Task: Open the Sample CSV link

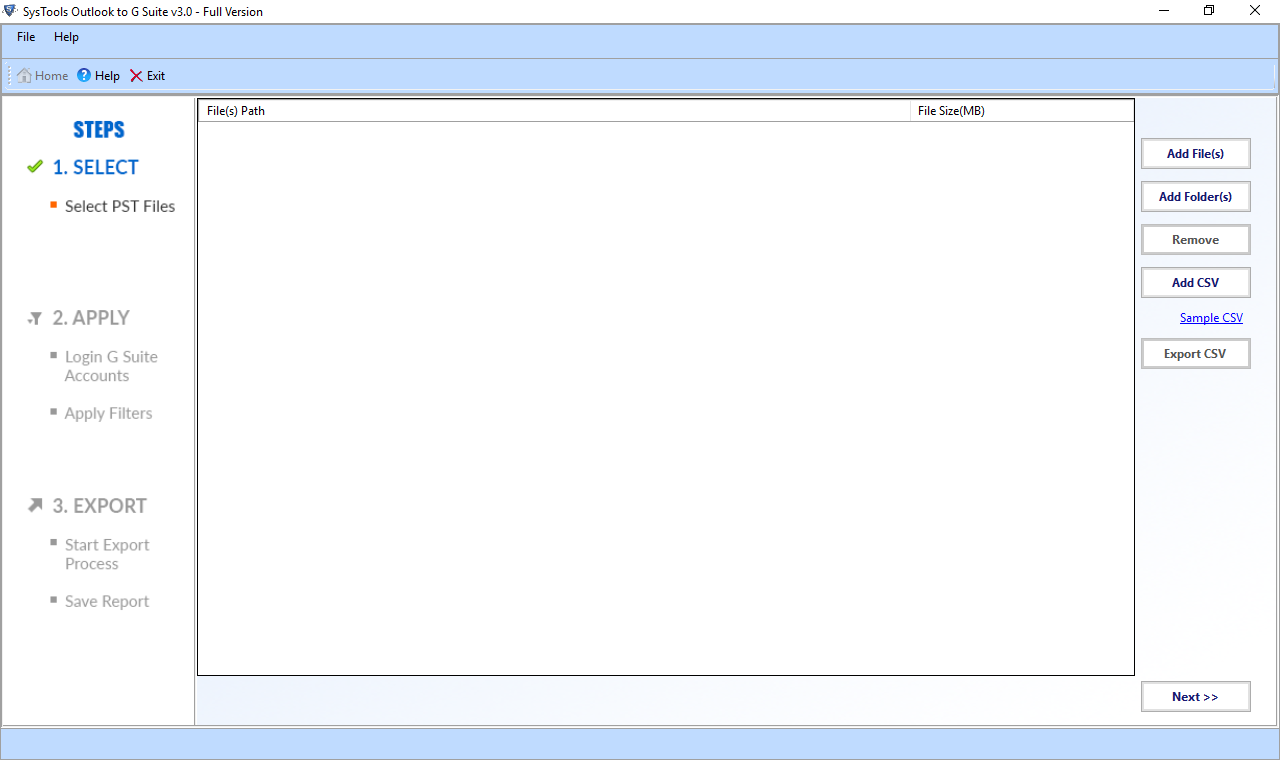Action: 1211,318
